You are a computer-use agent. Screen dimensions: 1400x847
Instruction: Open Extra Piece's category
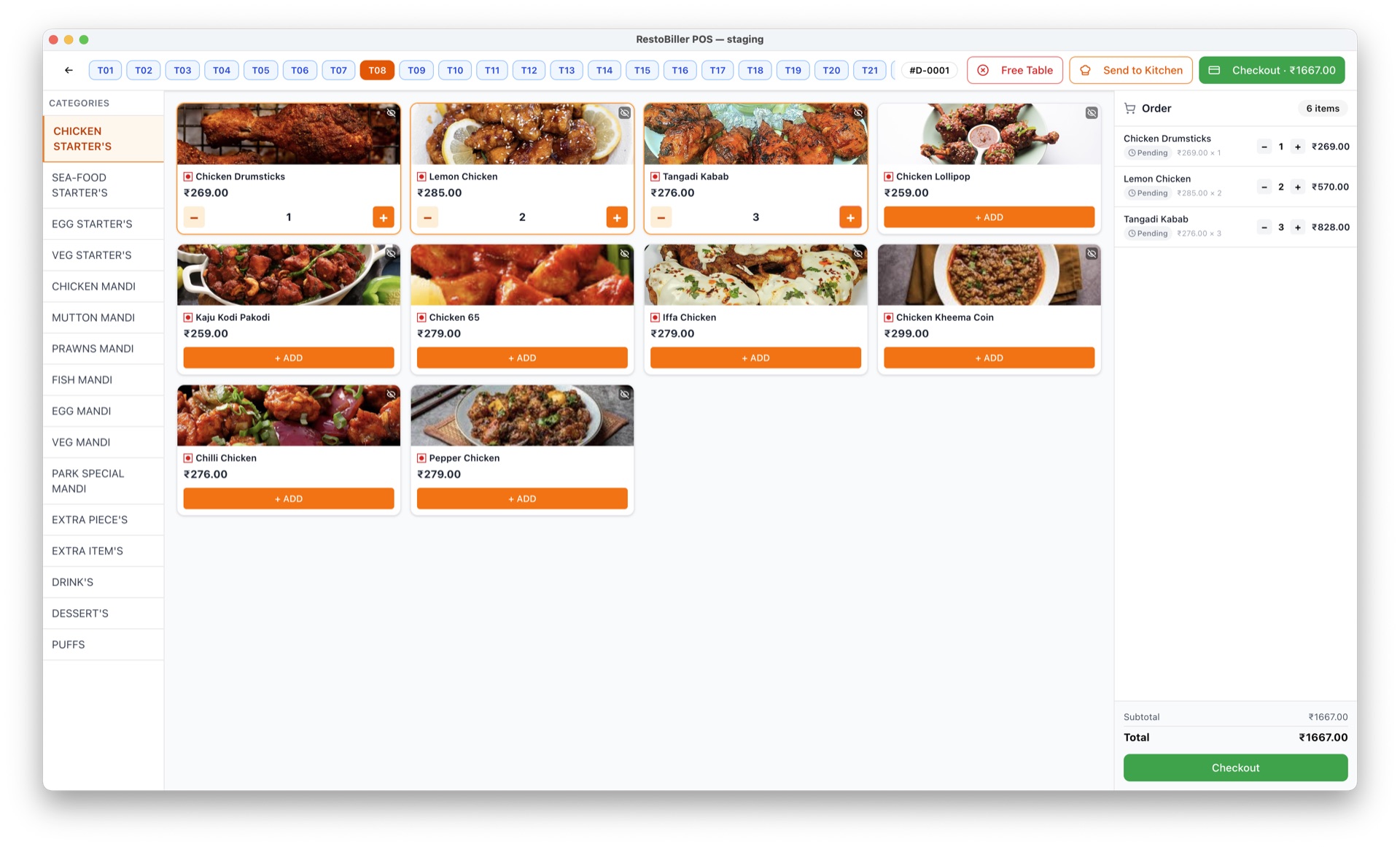(104, 520)
